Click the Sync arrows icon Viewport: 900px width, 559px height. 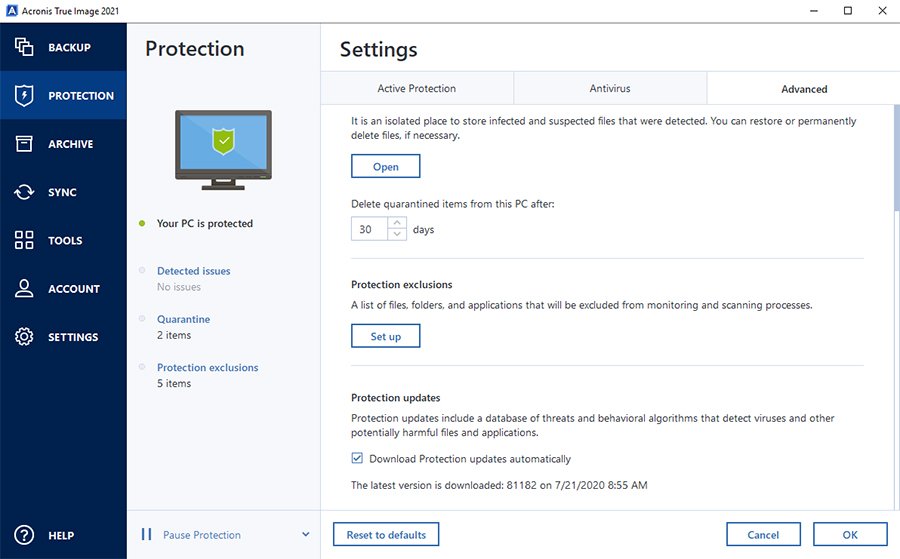[24, 192]
